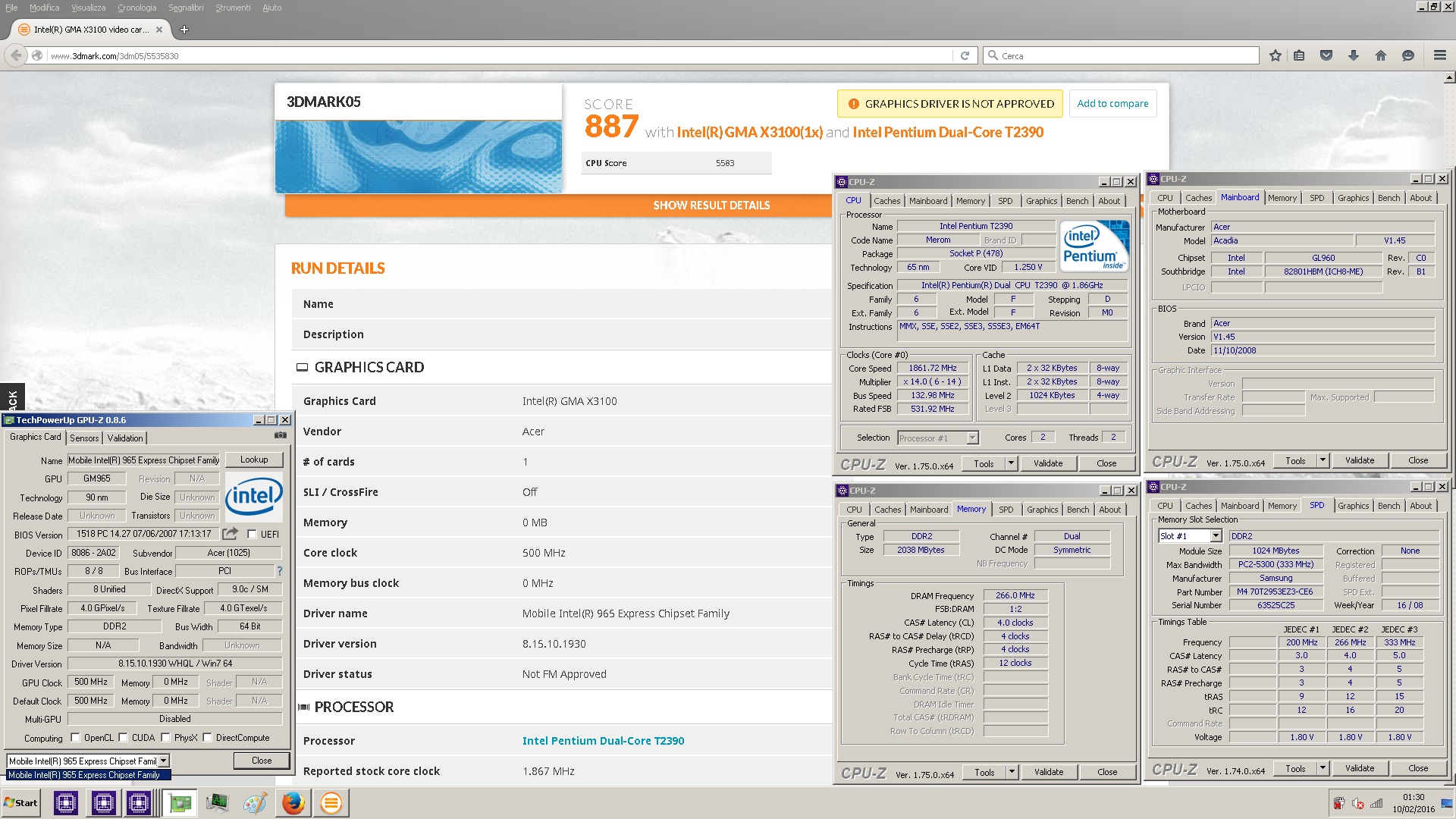This screenshot has height=819, width=1456.
Task: Click the Tools button in CPU-Z Mainboard window
Action: [1295, 460]
